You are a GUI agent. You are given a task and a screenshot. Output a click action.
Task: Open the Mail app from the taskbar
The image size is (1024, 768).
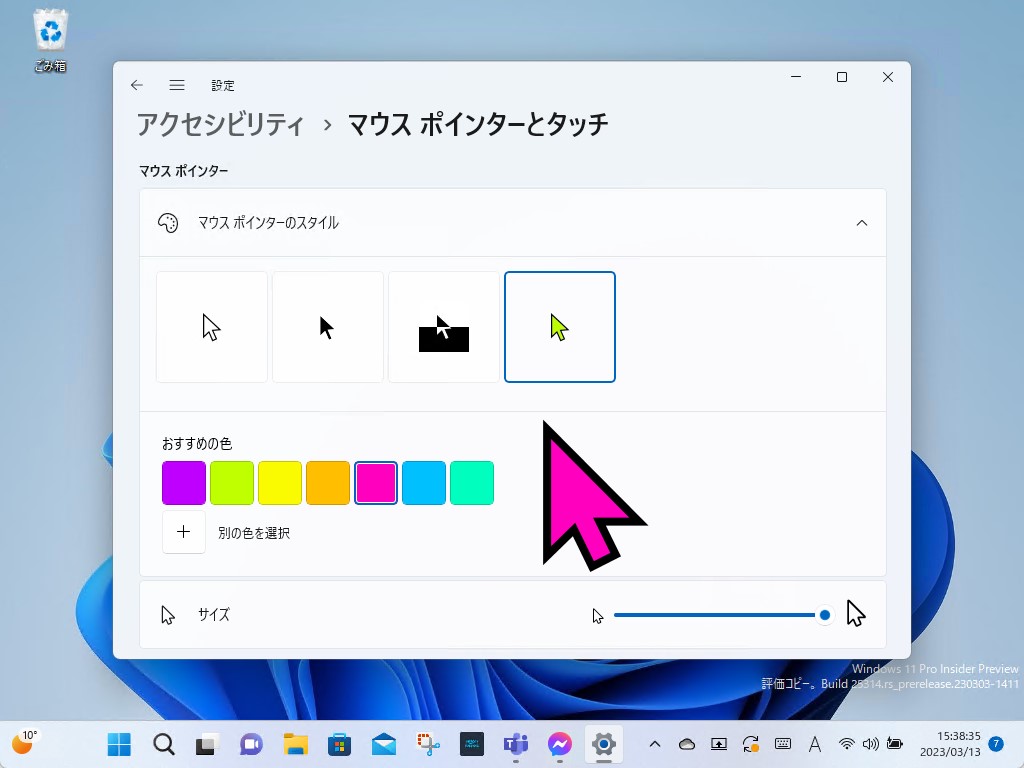tap(384, 744)
